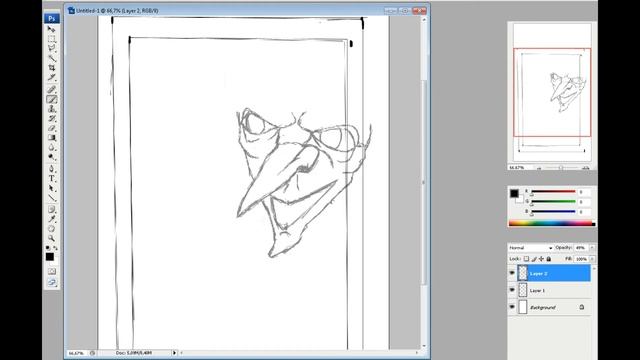
Task: Toggle Quick Mask mode in toolbox
Action: [x=52, y=271]
